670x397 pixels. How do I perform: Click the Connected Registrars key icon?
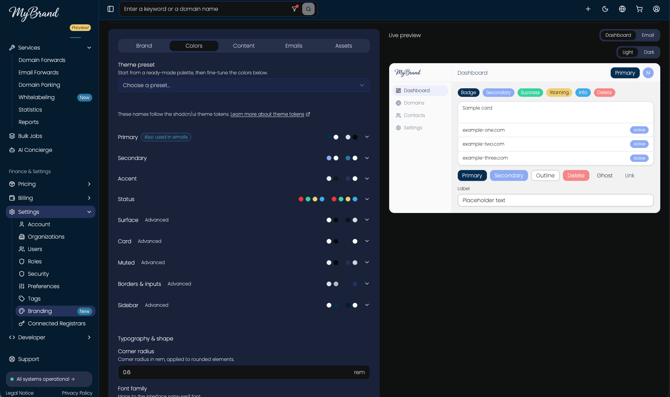(22, 323)
